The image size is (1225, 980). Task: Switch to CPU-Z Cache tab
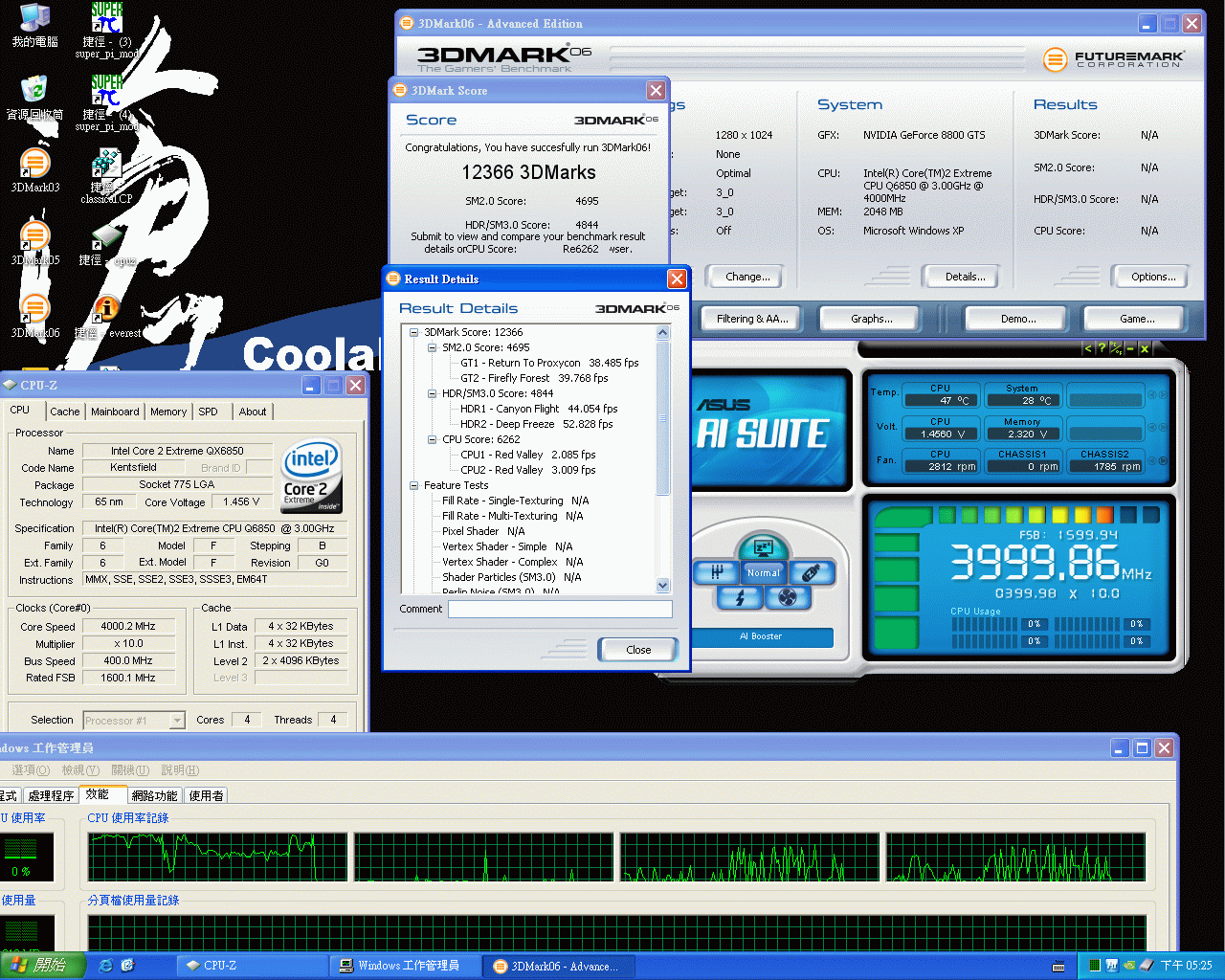tap(65, 412)
